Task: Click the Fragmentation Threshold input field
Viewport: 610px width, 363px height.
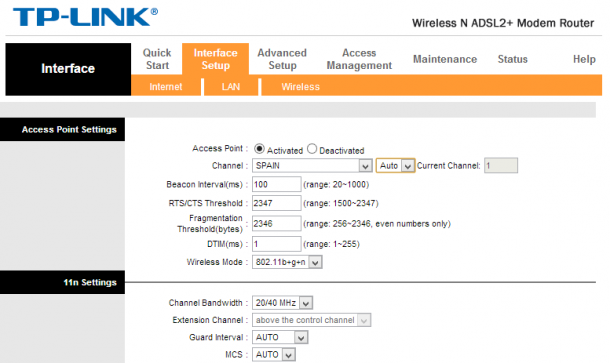Action: tap(276, 224)
